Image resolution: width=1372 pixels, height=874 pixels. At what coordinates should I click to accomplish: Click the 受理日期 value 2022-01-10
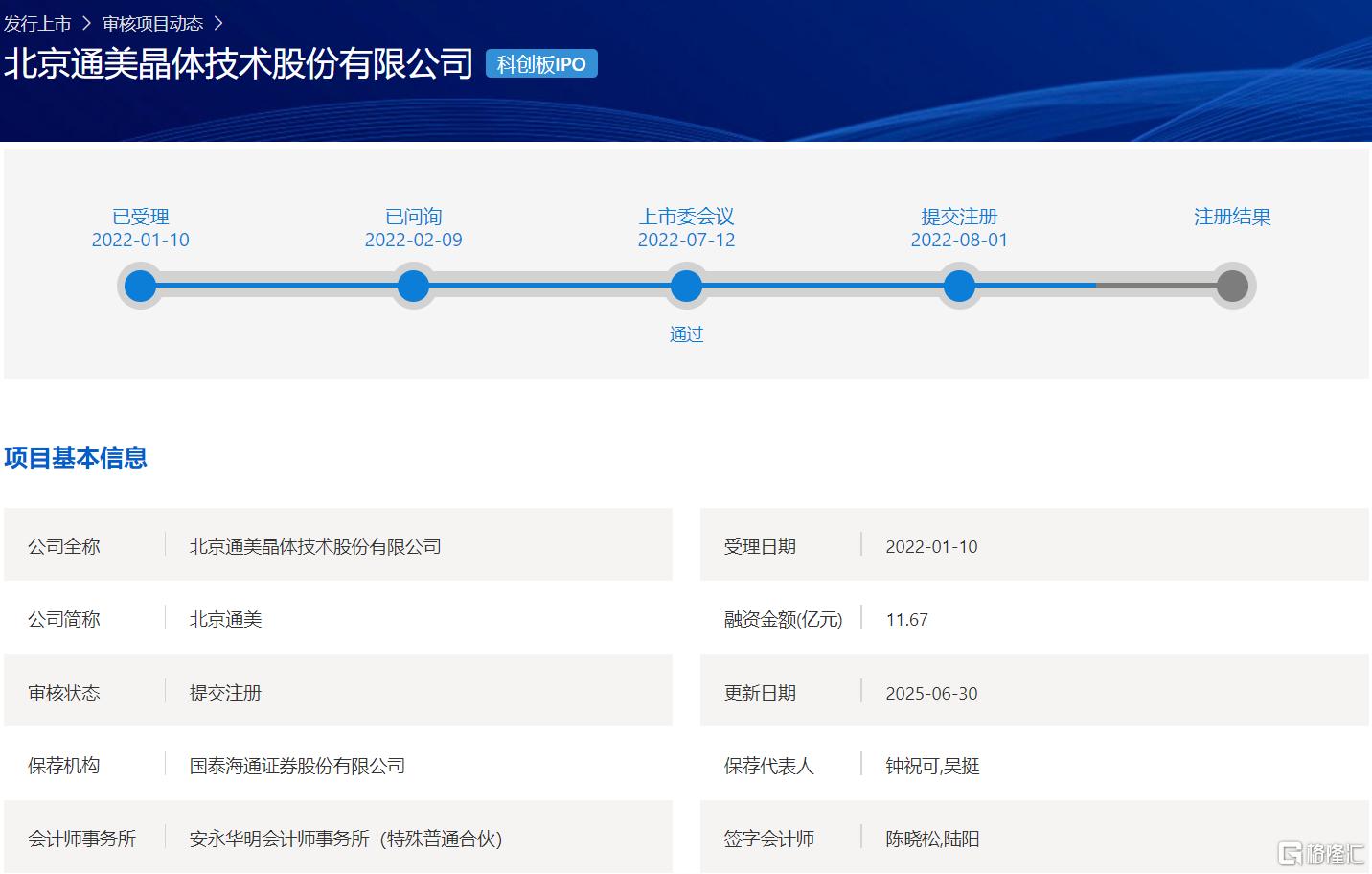(931, 546)
